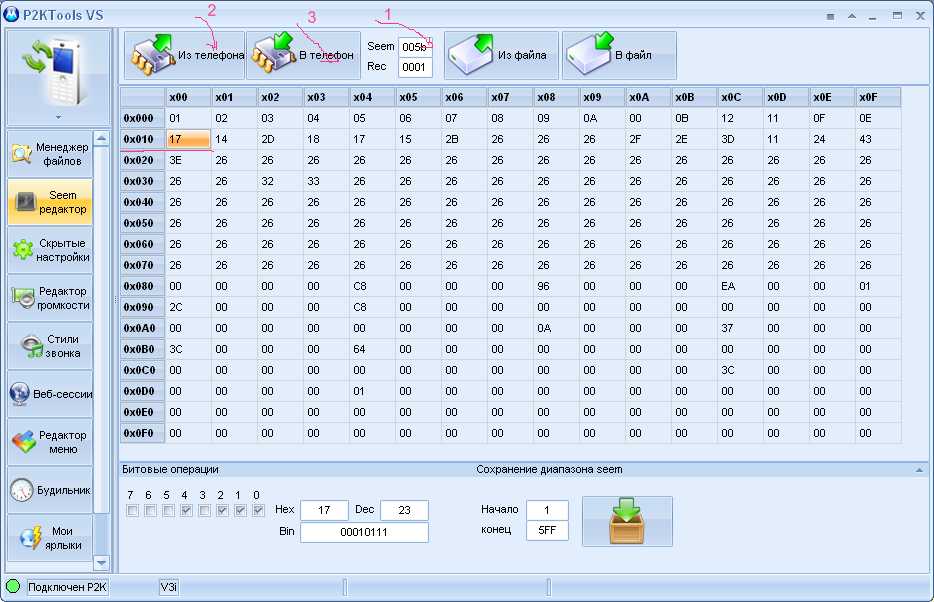The width and height of the screenshot is (934, 602).
Task: Select cell 96 in row 0x080
Action: point(556,286)
